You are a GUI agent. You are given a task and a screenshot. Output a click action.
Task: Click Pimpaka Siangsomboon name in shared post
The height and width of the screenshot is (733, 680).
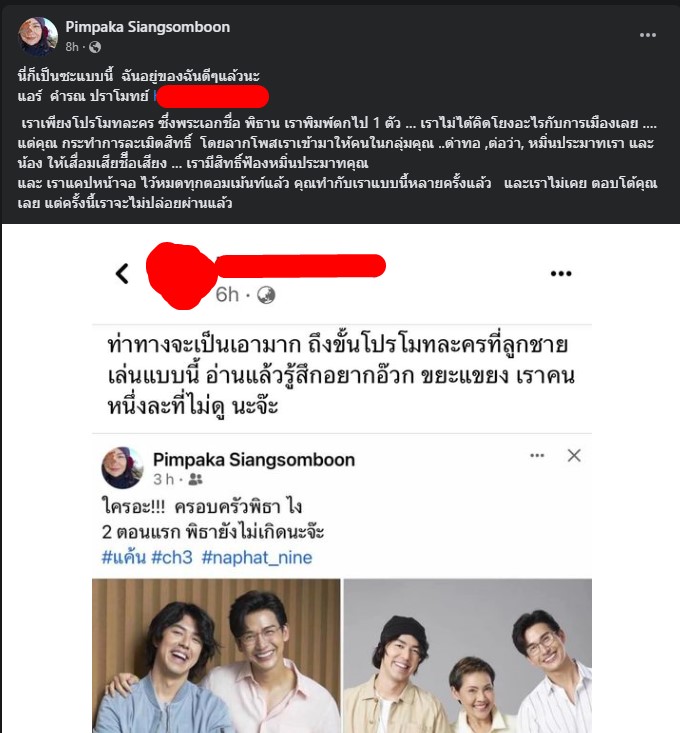click(x=254, y=460)
